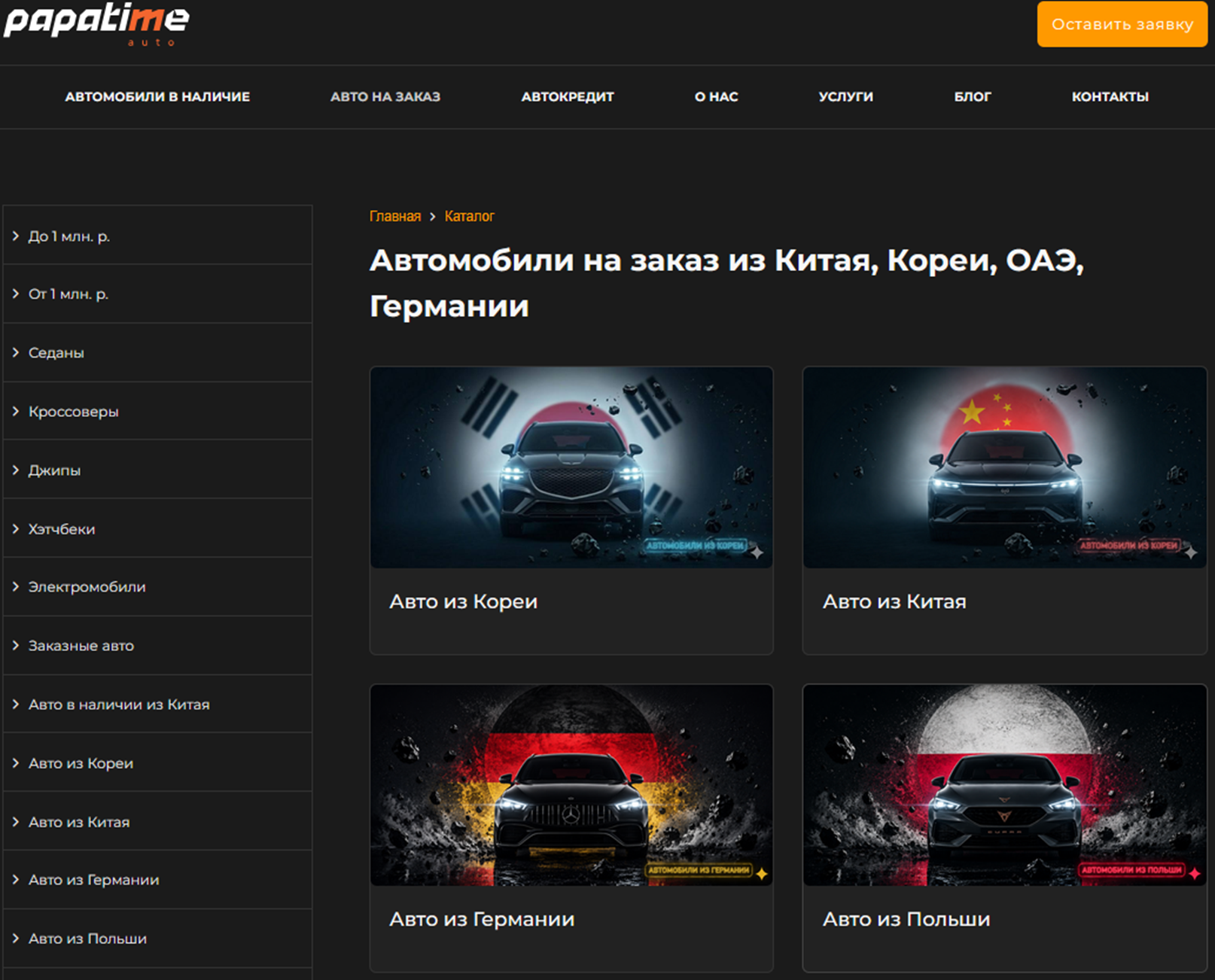Viewport: 1215px width, 980px height.
Task: Click chevron next to sidebar Авто из Германии
Action: tap(16, 879)
